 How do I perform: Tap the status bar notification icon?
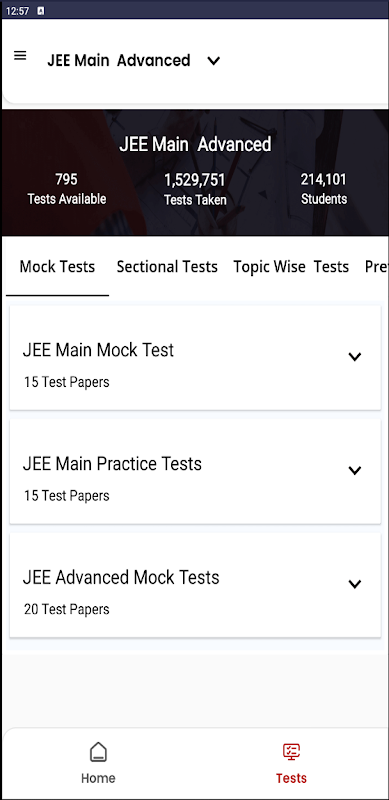click(41, 11)
